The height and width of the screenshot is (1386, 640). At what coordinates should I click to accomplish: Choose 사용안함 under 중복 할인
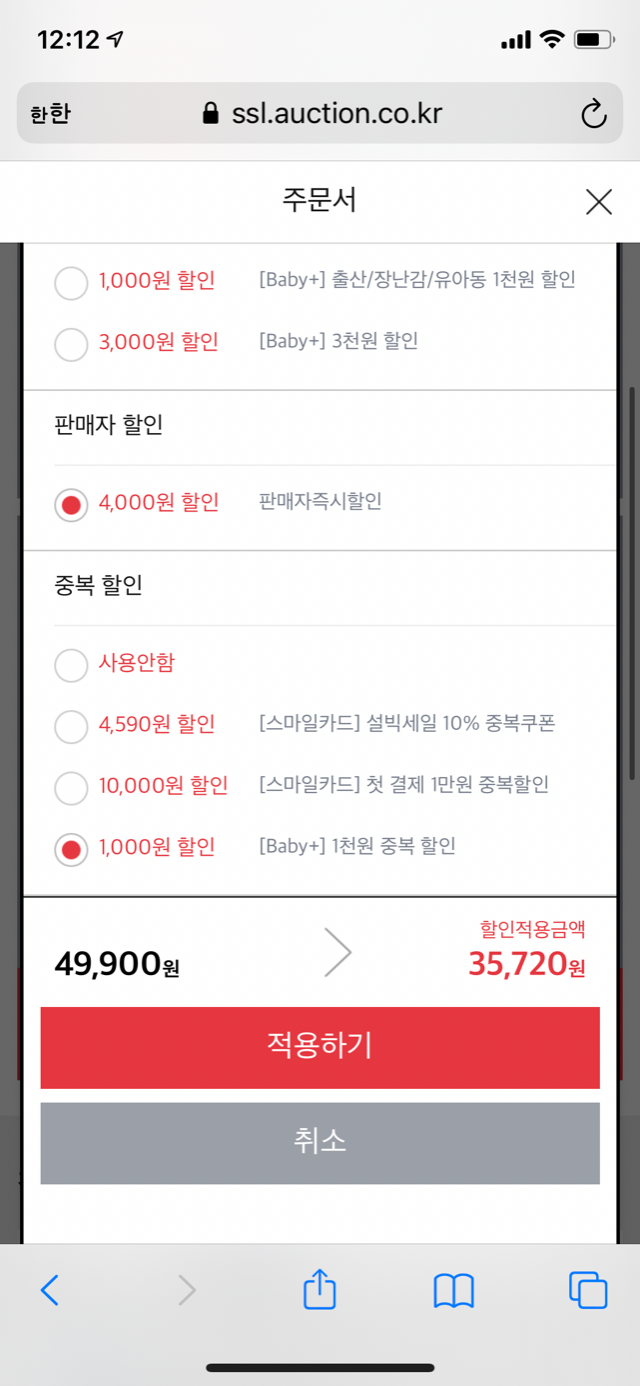point(71,665)
